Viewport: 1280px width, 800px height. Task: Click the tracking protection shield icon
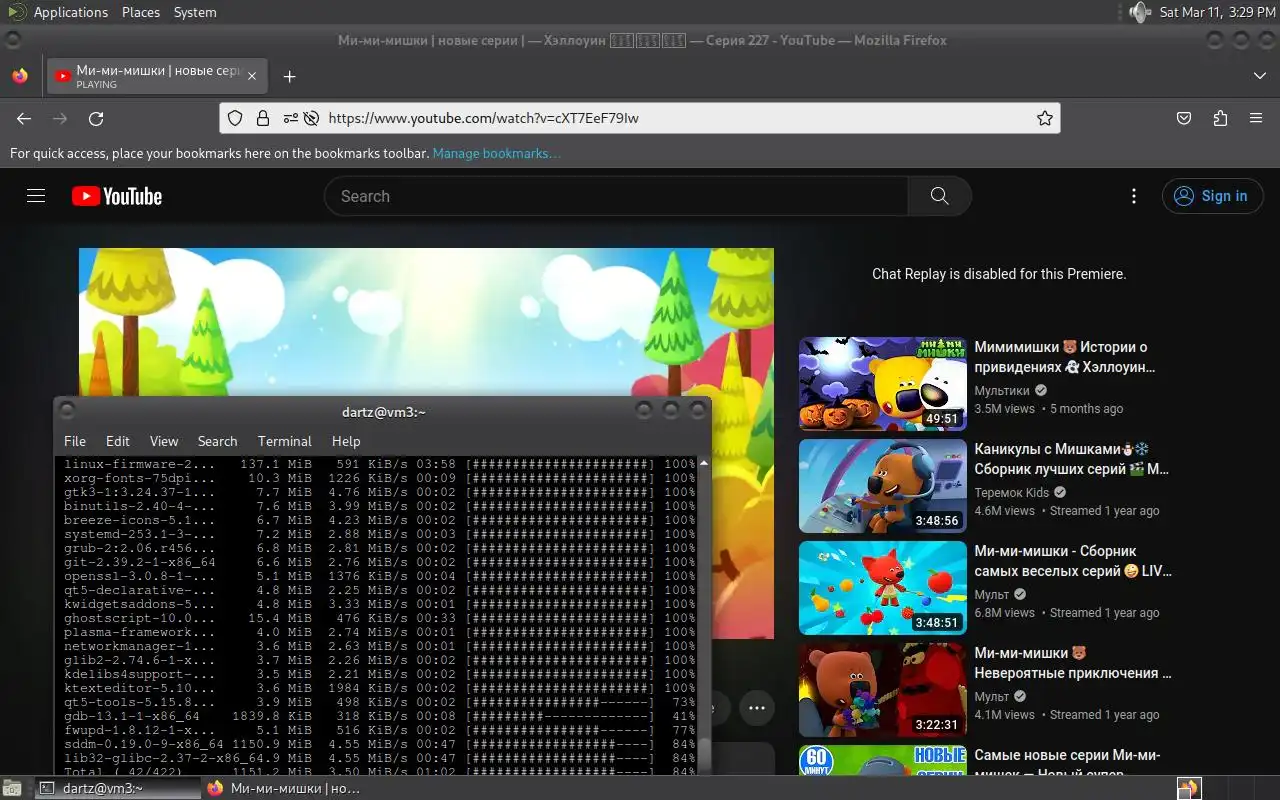tap(235, 118)
